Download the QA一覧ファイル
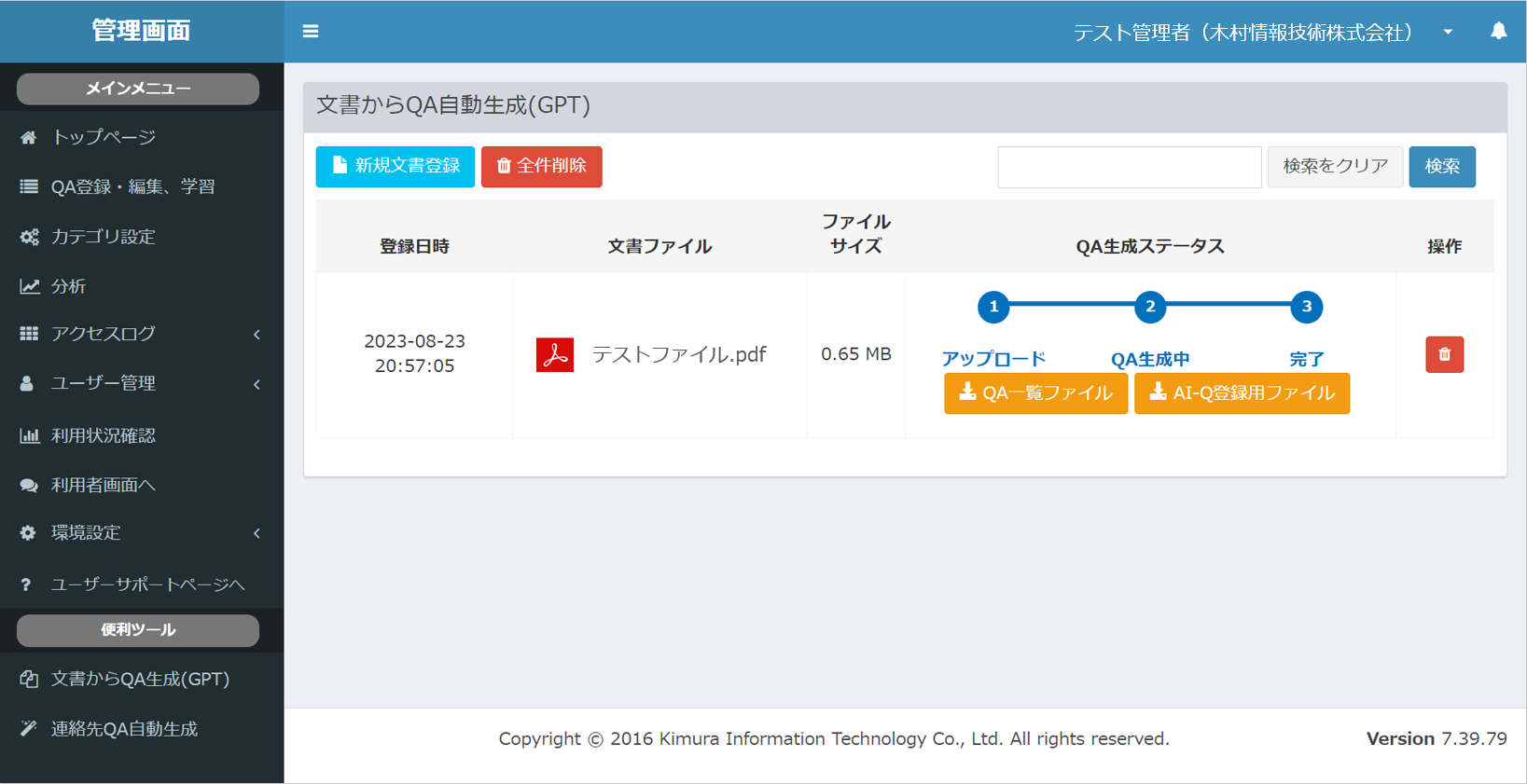1527x784 pixels. click(1035, 393)
